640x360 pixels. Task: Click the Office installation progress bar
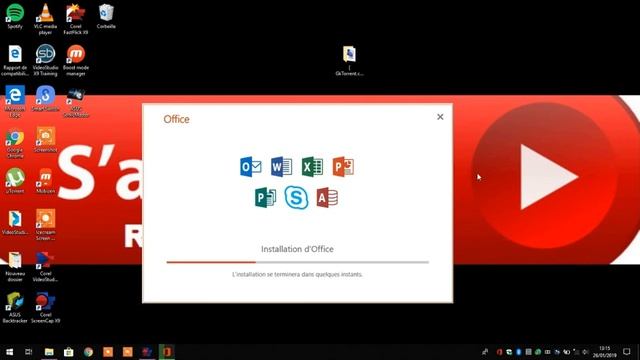pyautogui.click(x=298, y=262)
